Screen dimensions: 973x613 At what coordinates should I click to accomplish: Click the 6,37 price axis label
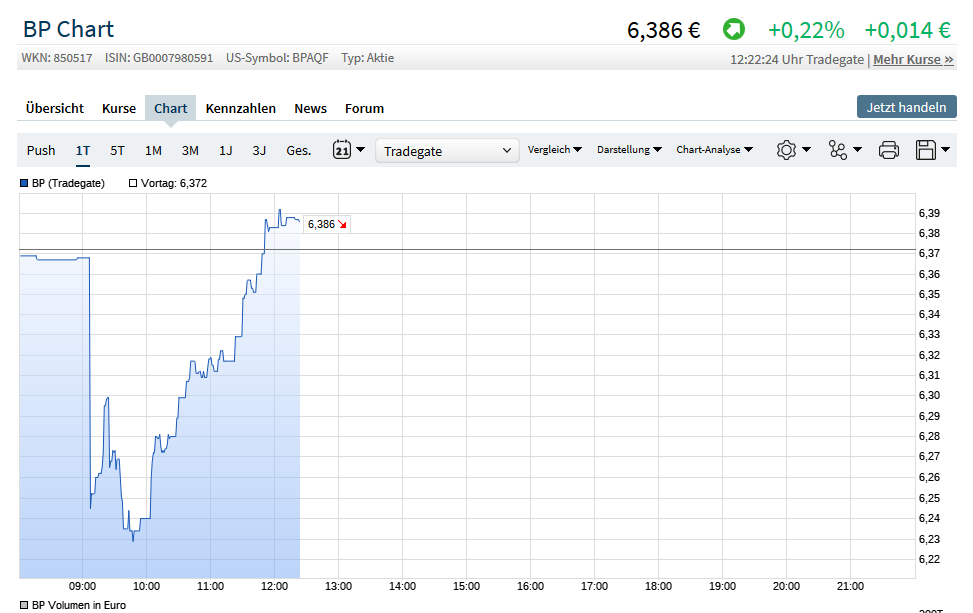point(929,253)
